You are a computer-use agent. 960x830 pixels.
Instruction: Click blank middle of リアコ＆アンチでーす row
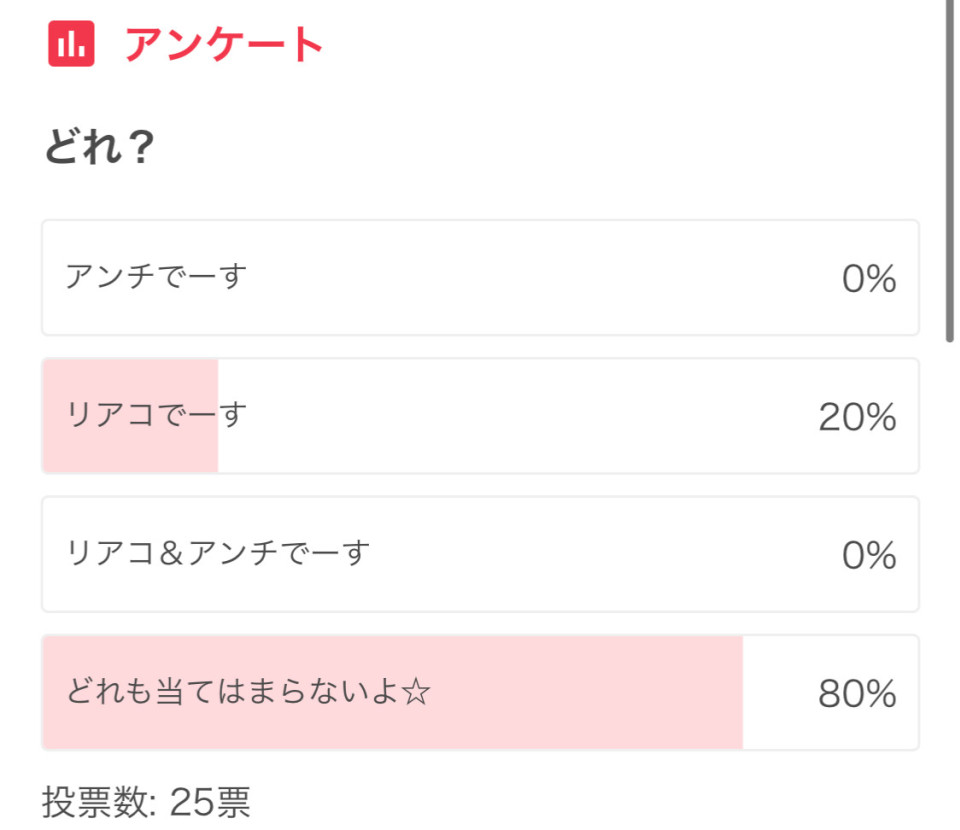600,554
